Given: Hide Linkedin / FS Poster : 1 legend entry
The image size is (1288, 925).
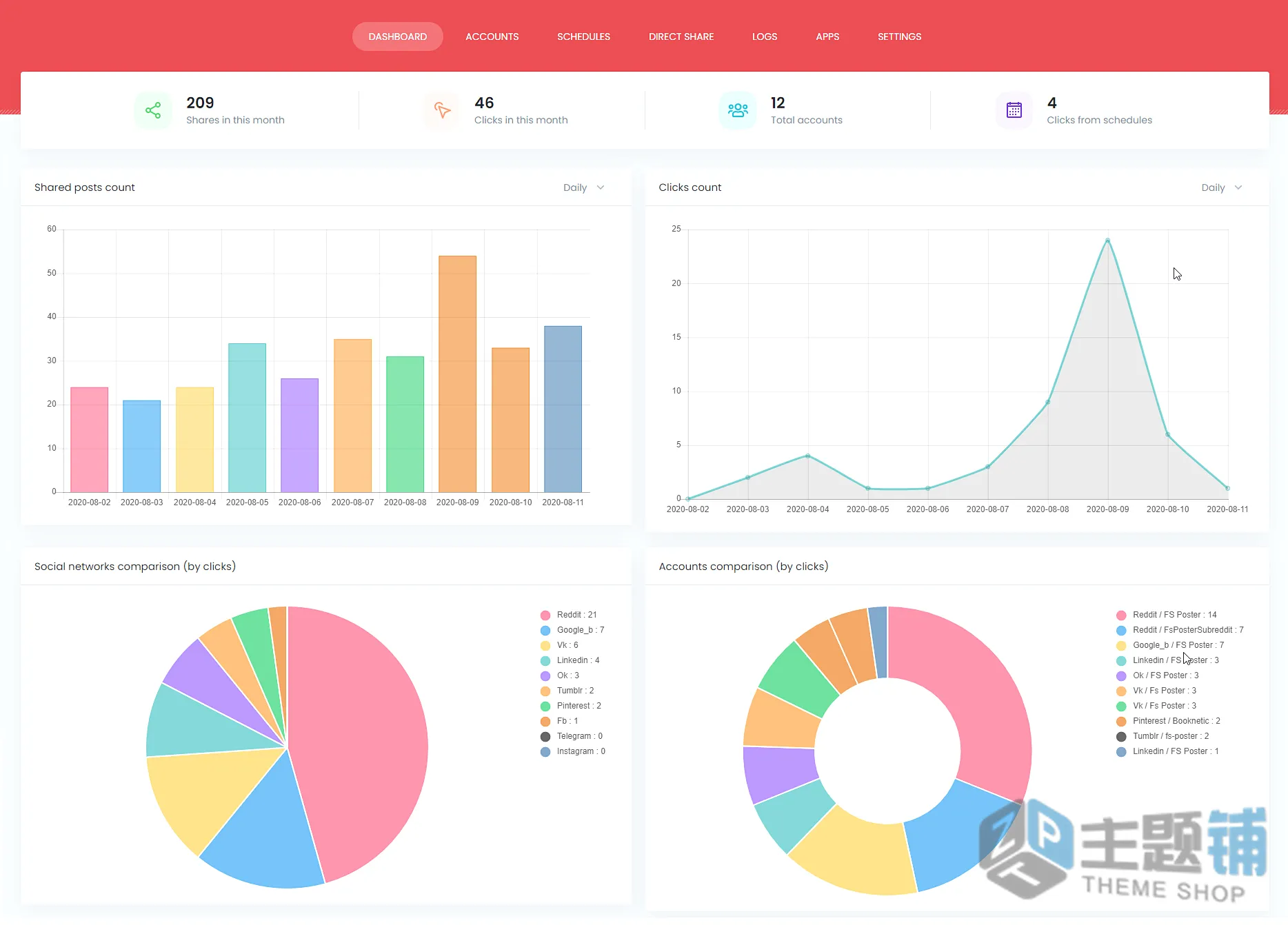Looking at the screenshot, I should (x=1167, y=751).
